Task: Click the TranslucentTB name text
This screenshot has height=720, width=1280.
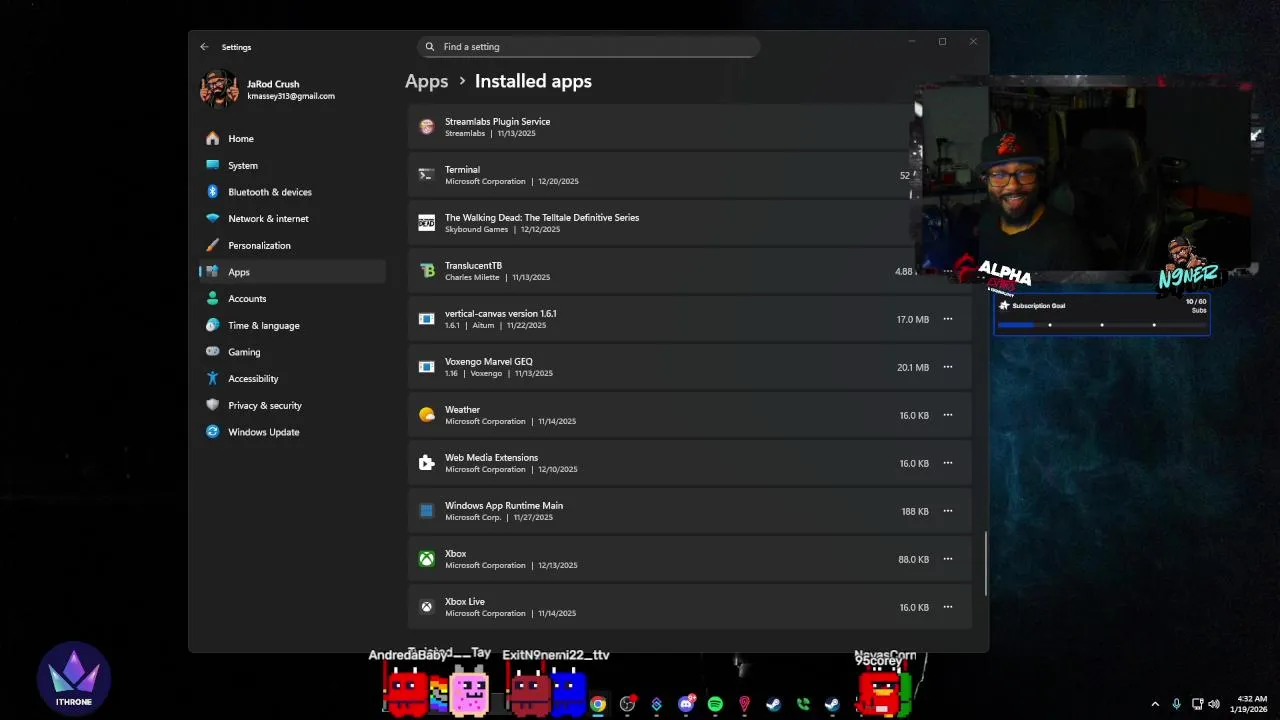Action: tap(473, 266)
